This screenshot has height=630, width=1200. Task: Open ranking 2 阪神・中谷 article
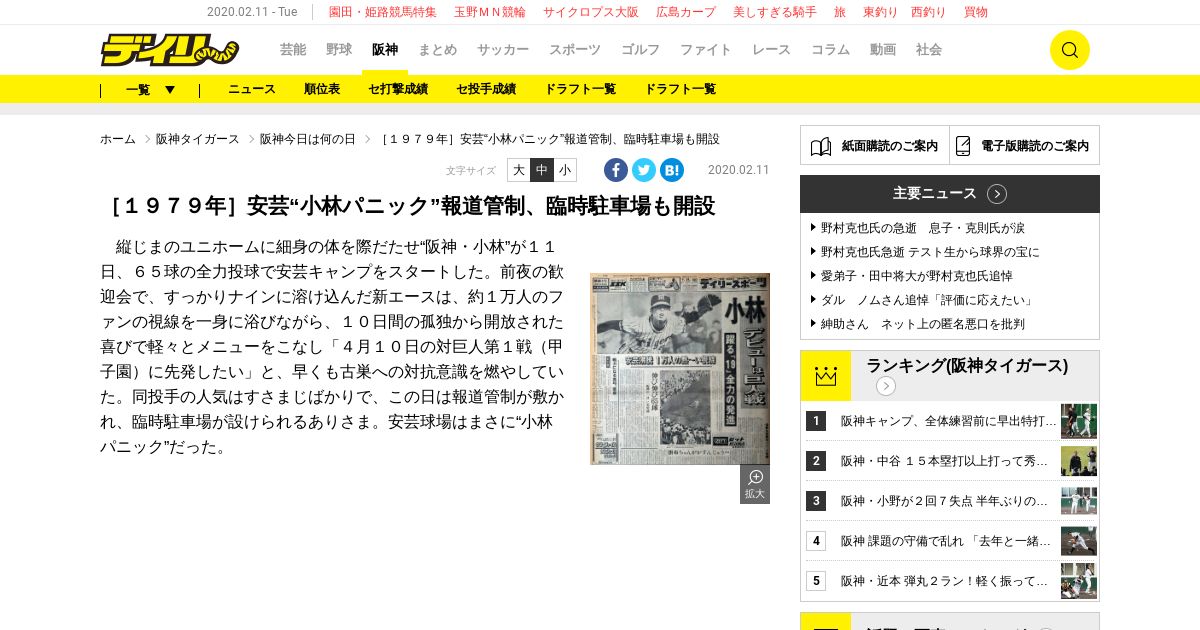pyautogui.click(x=945, y=461)
